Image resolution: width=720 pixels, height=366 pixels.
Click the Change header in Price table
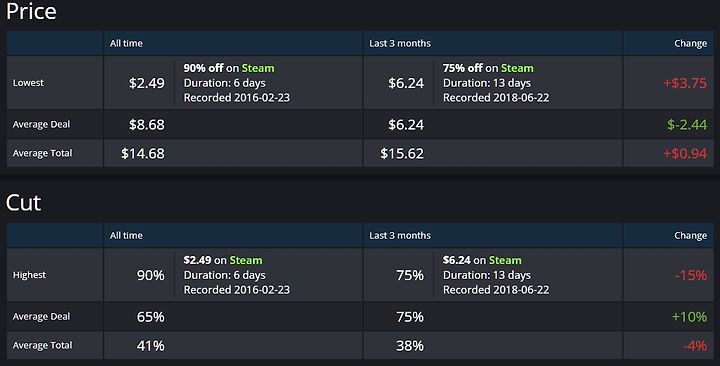[x=690, y=43]
